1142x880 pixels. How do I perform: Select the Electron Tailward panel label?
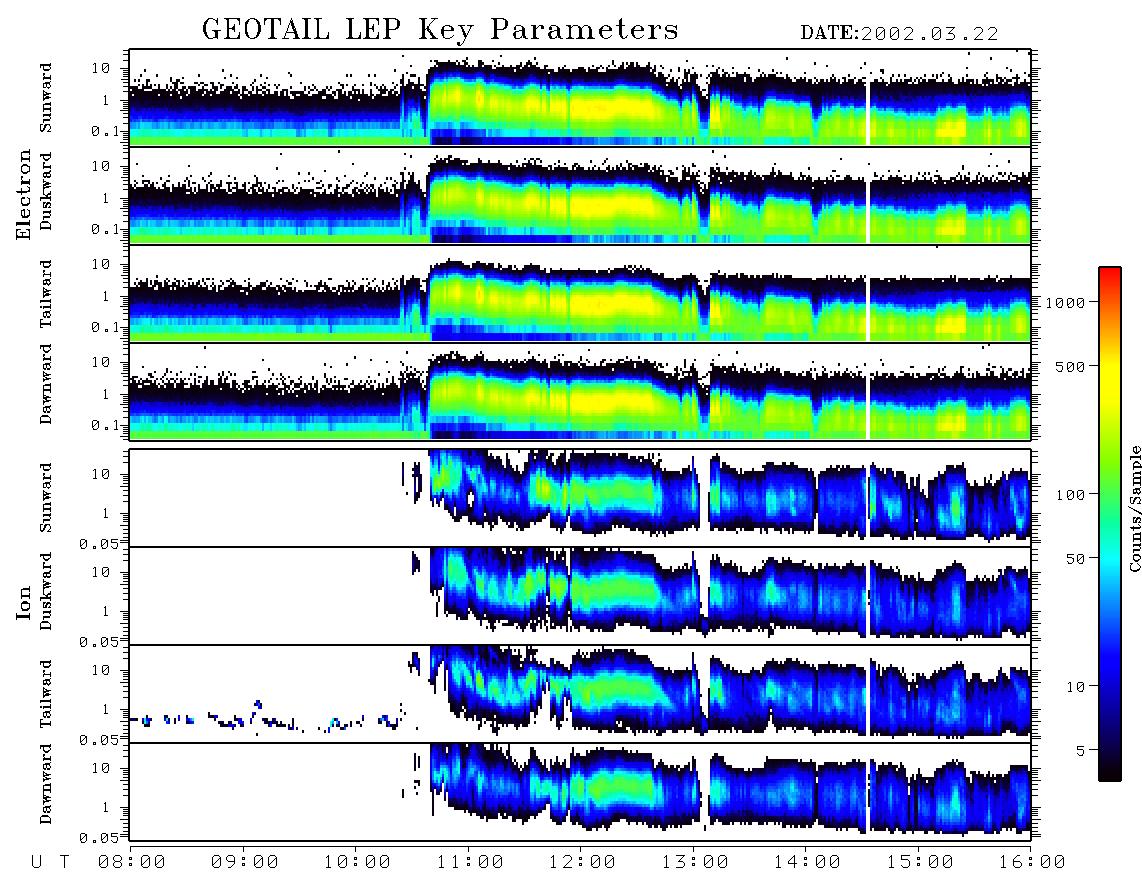[x=45, y=294]
